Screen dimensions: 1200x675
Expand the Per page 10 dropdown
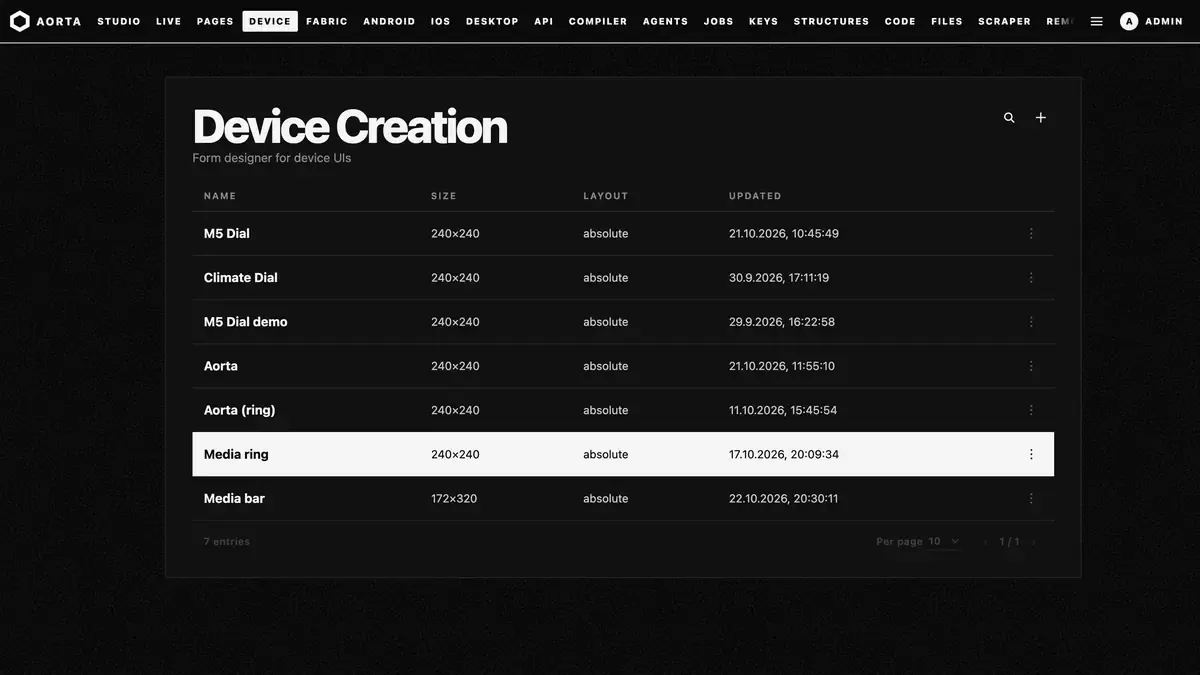click(944, 542)
